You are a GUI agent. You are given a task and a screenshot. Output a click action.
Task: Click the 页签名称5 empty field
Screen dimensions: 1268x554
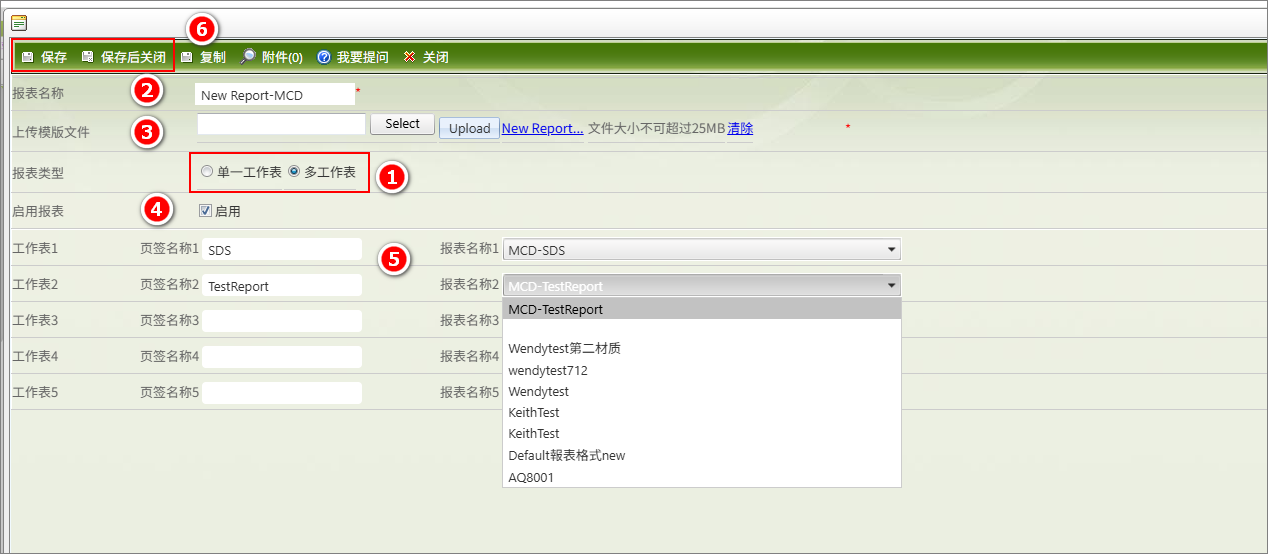282,392
